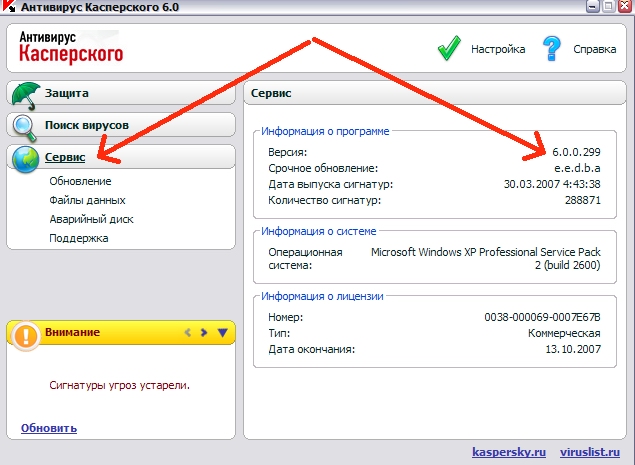Image resolution: width=635 pixels, height=465 pixels.
Task: Click the green checkmark settings icon
Action: tap(448, 48)
